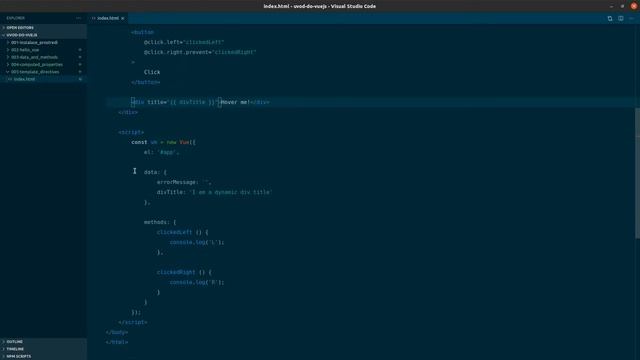The width and height of the screenshot is (640, 360).
Task: Click the opening button tag
Action: pyautogui.click(x=142, y=32)
